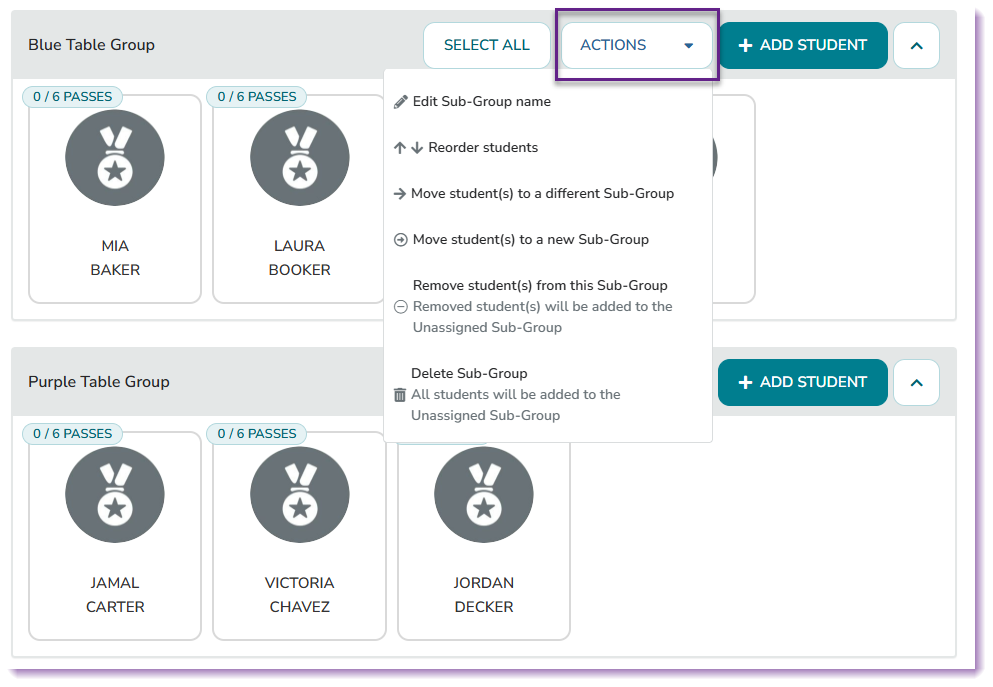Image resolution: width=993 pixels, height=687 pixels.
Task: Click the All students will be added note
Action: 515,405
